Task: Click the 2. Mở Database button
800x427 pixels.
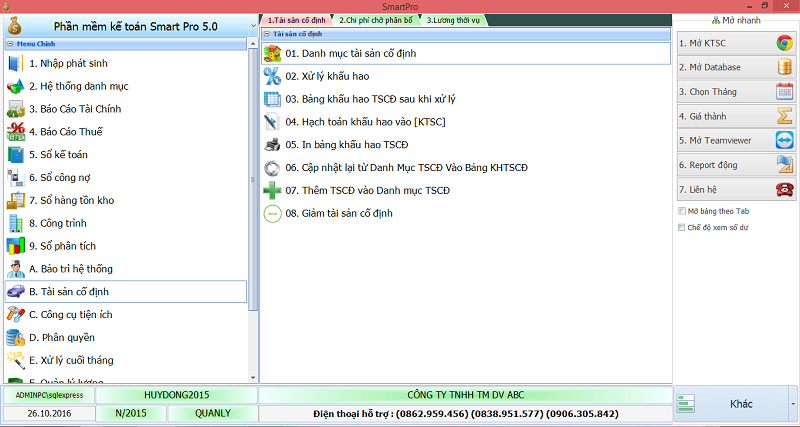Action: click(x=736, y=67)
